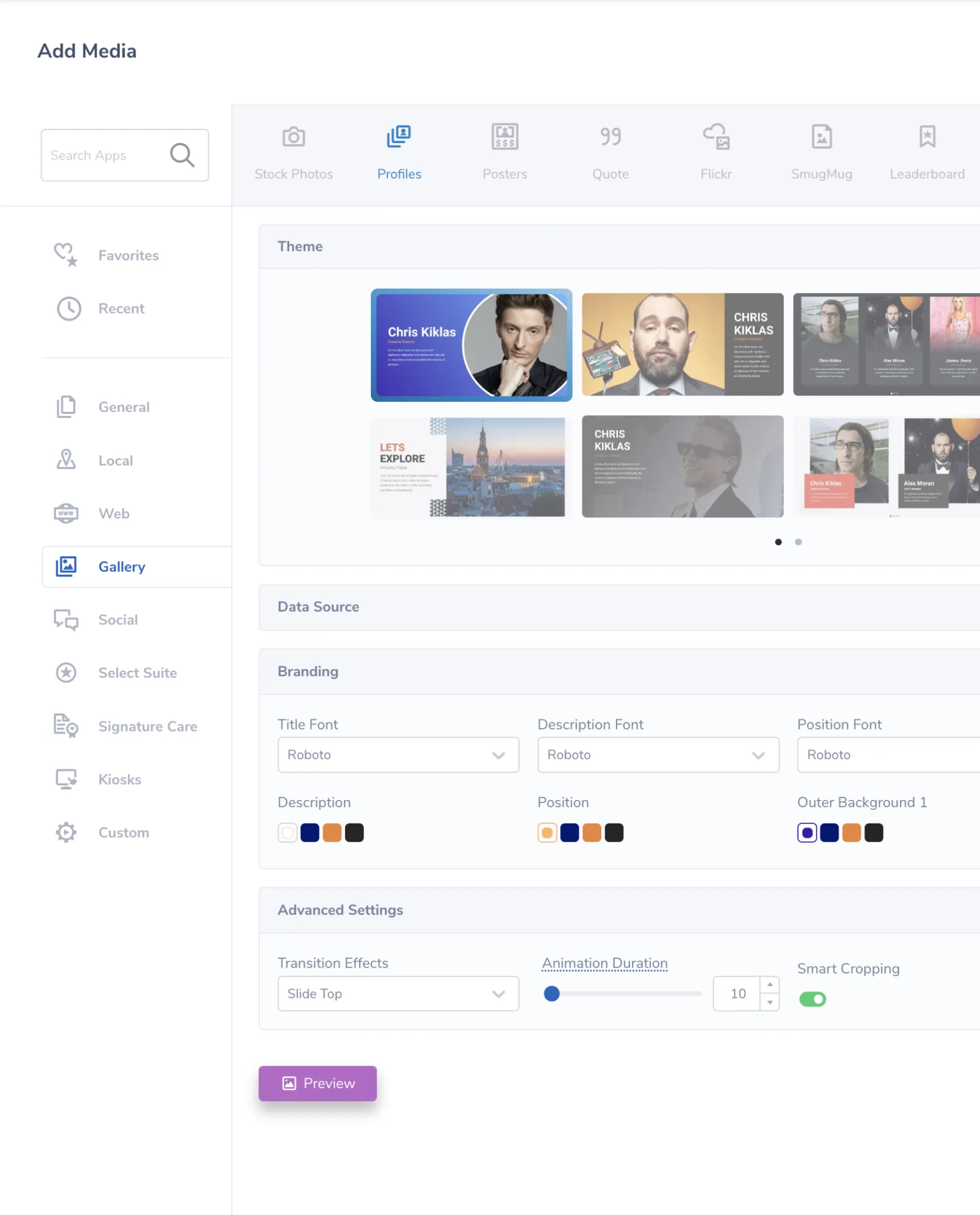The image size is (980, 1215).
Task: Open the Posters app icon
Action: [x=505, y=137]
